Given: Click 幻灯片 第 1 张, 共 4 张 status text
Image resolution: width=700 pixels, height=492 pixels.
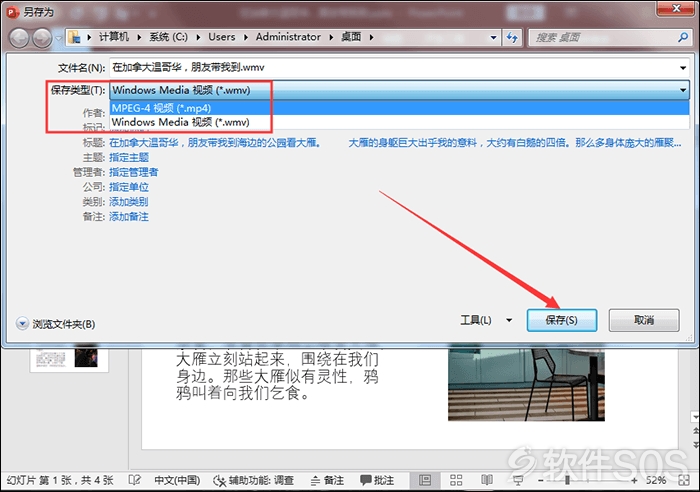Looking at the screenshot, I should click(x=60, y=480).
